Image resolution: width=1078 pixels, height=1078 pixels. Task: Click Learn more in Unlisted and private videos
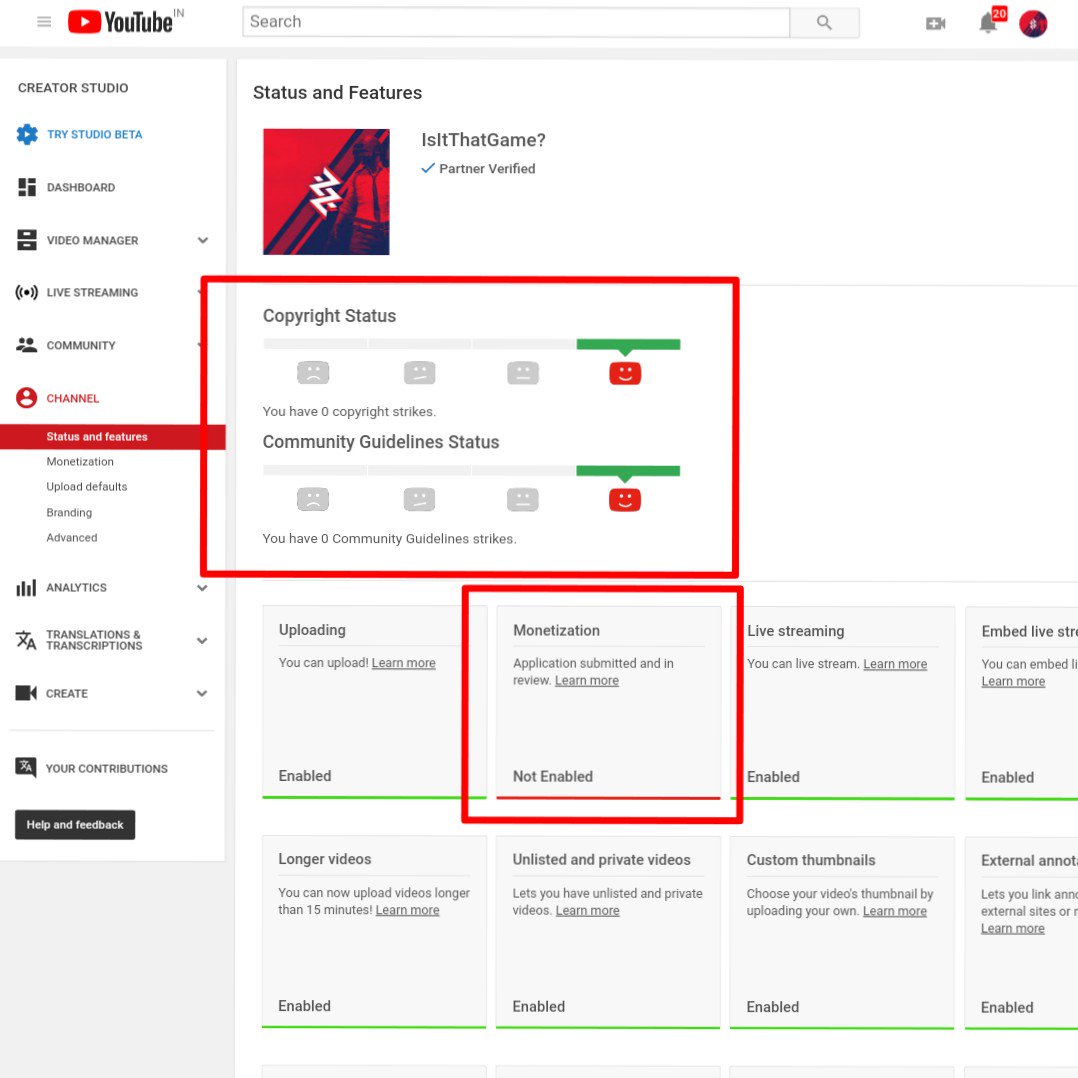[x=588, y=910]
